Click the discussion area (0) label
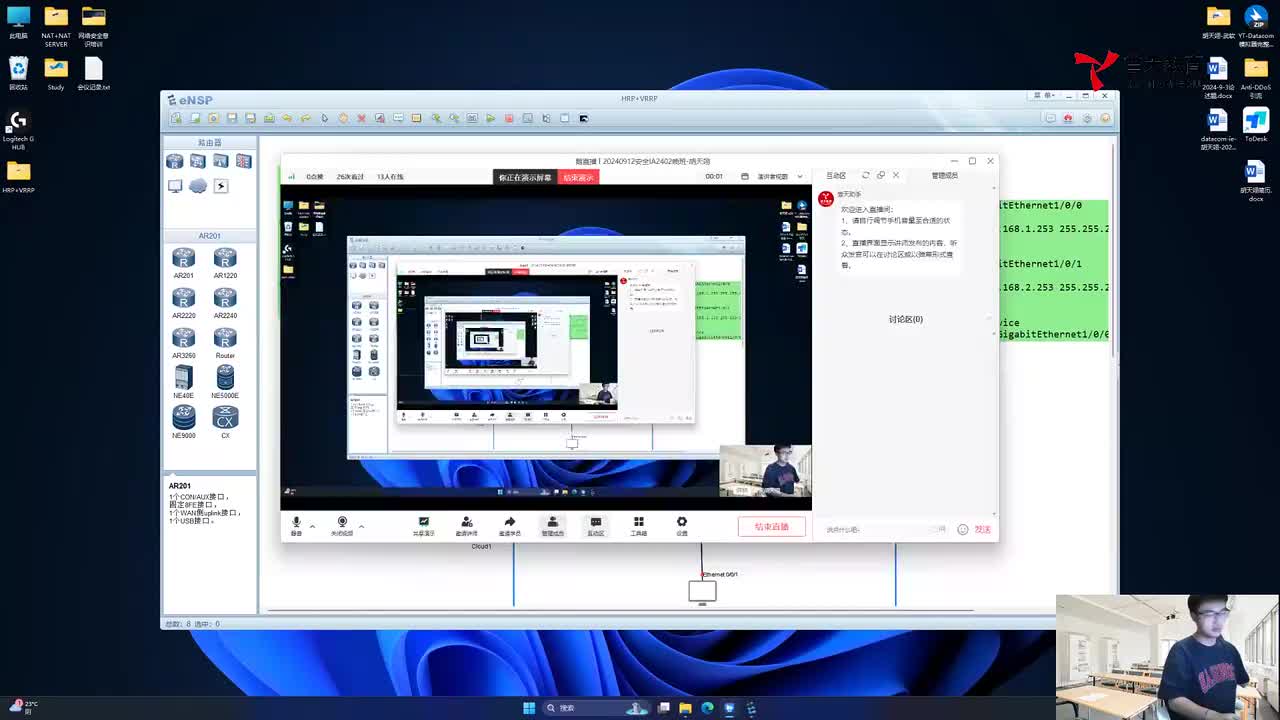 [x=906, y=319]
